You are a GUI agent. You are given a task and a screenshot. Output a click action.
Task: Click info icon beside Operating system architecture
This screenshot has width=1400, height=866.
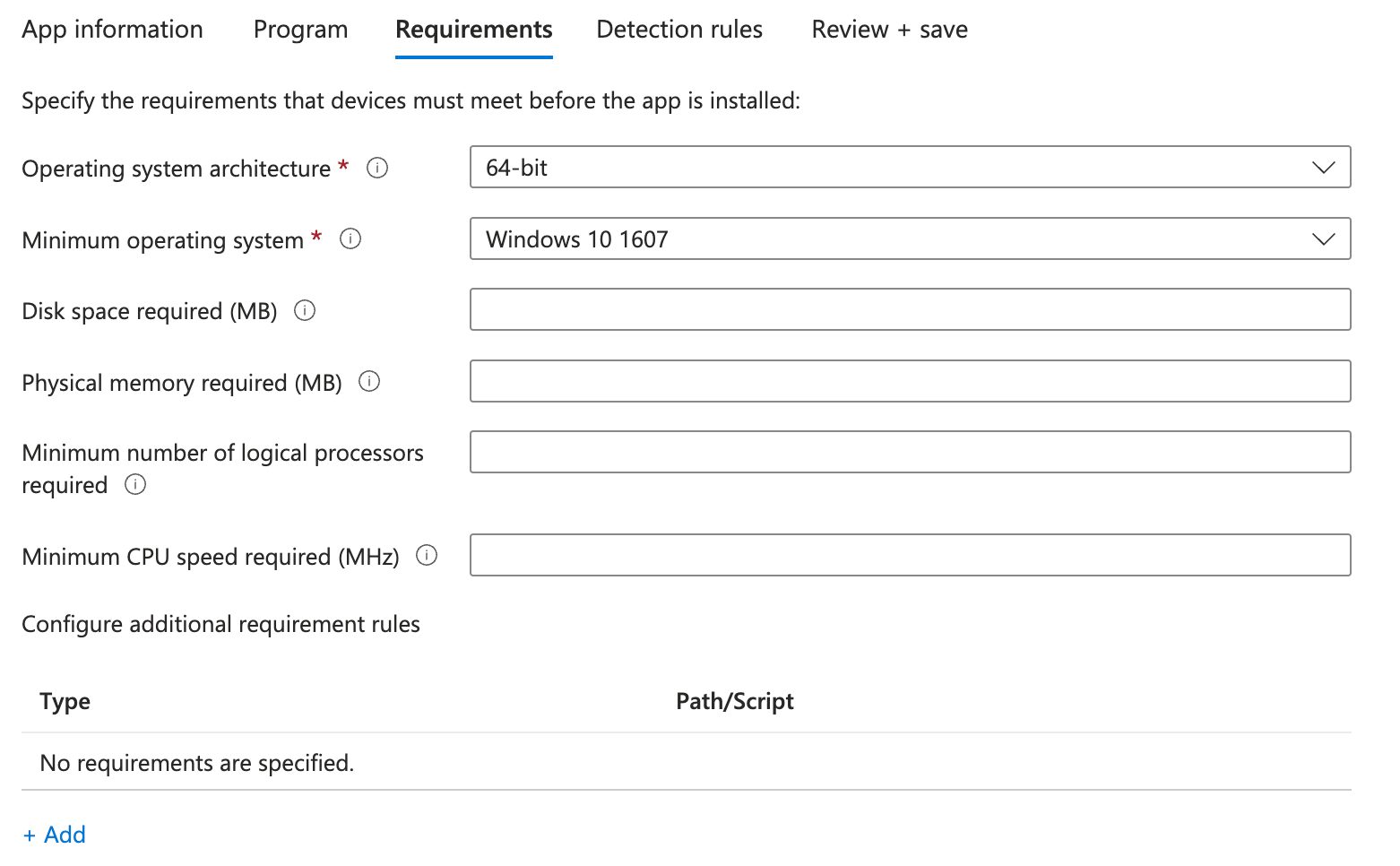377,168
